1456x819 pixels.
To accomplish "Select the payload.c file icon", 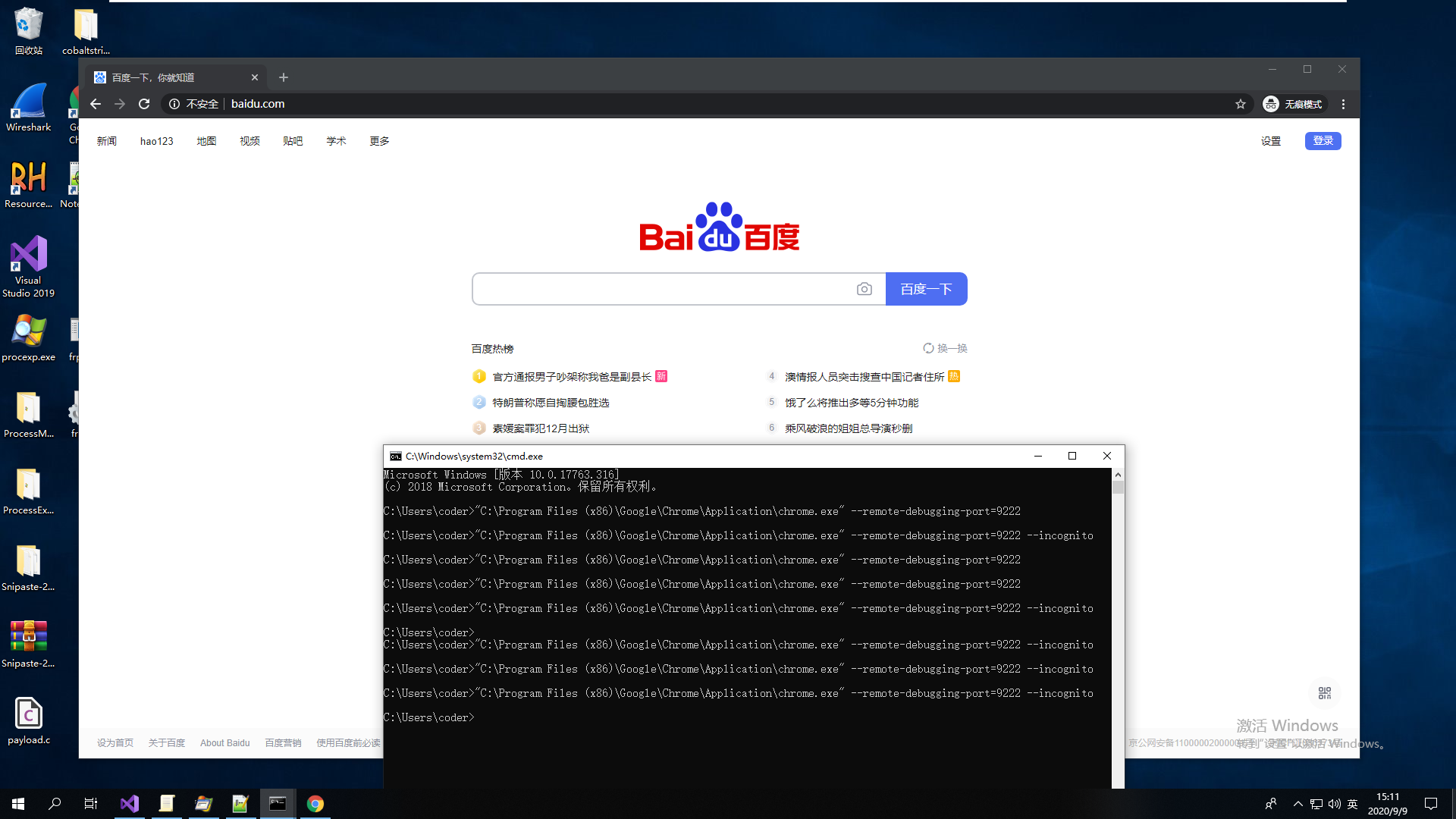I will point(29,720).
